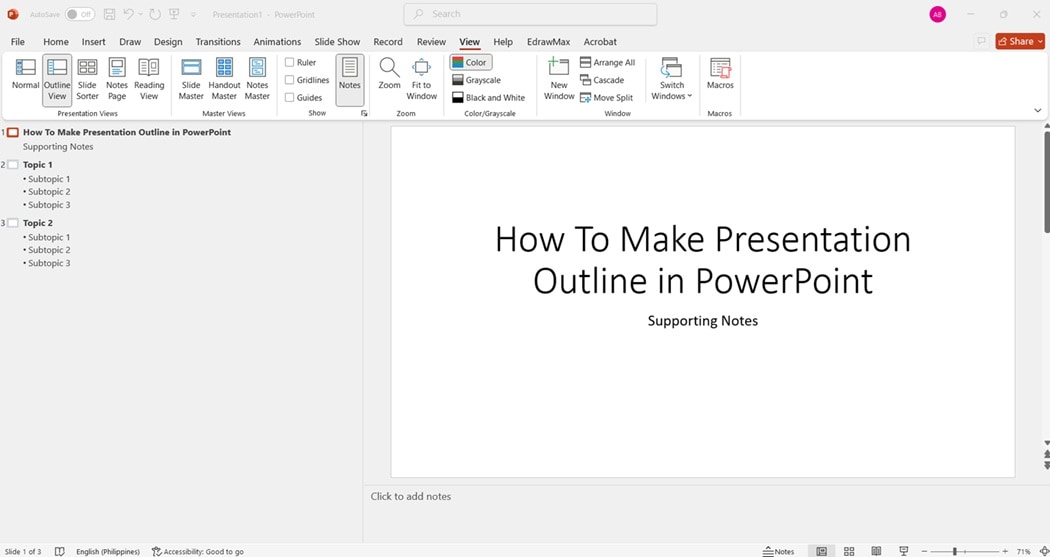Open Undo history dropdown arrow
1050x557 pixels.
pyautogui.click(x=140, y=14)
